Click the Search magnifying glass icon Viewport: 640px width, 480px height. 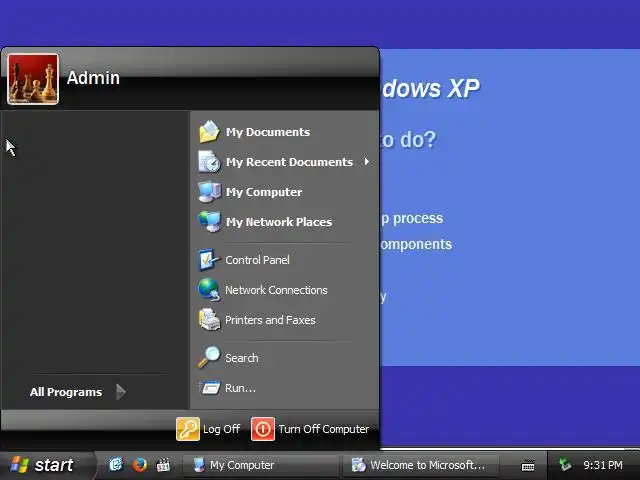pos(209,358)
